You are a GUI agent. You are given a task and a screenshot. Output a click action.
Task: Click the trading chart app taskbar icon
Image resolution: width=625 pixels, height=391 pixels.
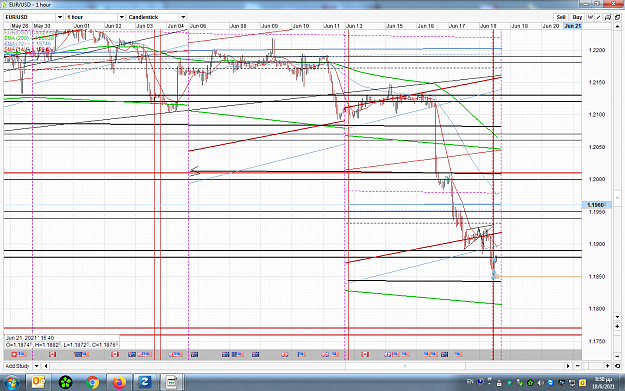point(171,383)
